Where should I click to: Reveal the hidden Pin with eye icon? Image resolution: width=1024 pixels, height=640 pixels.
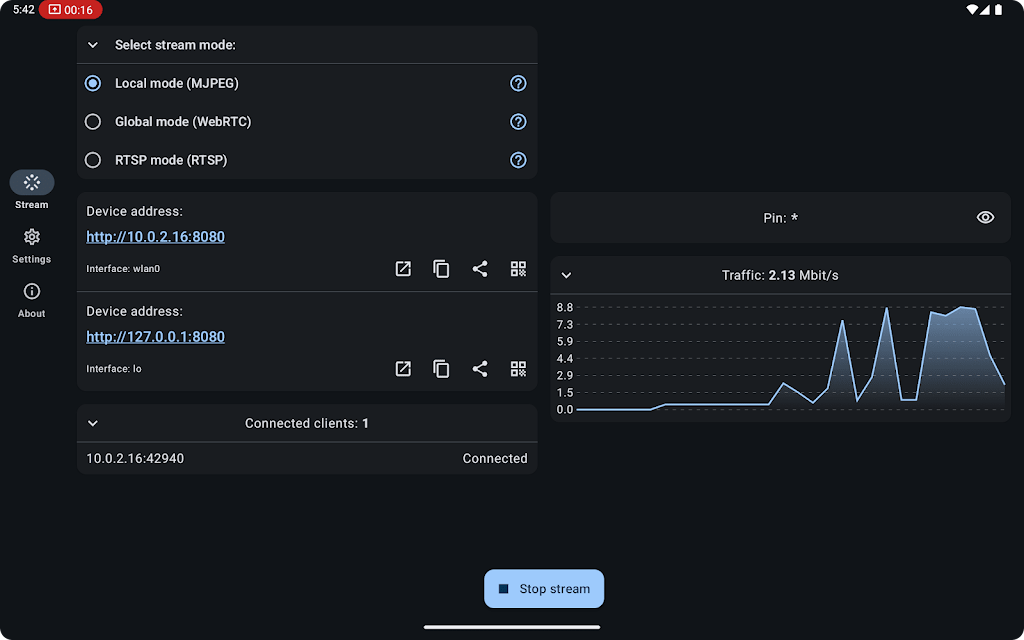click(x=985, y=217)
